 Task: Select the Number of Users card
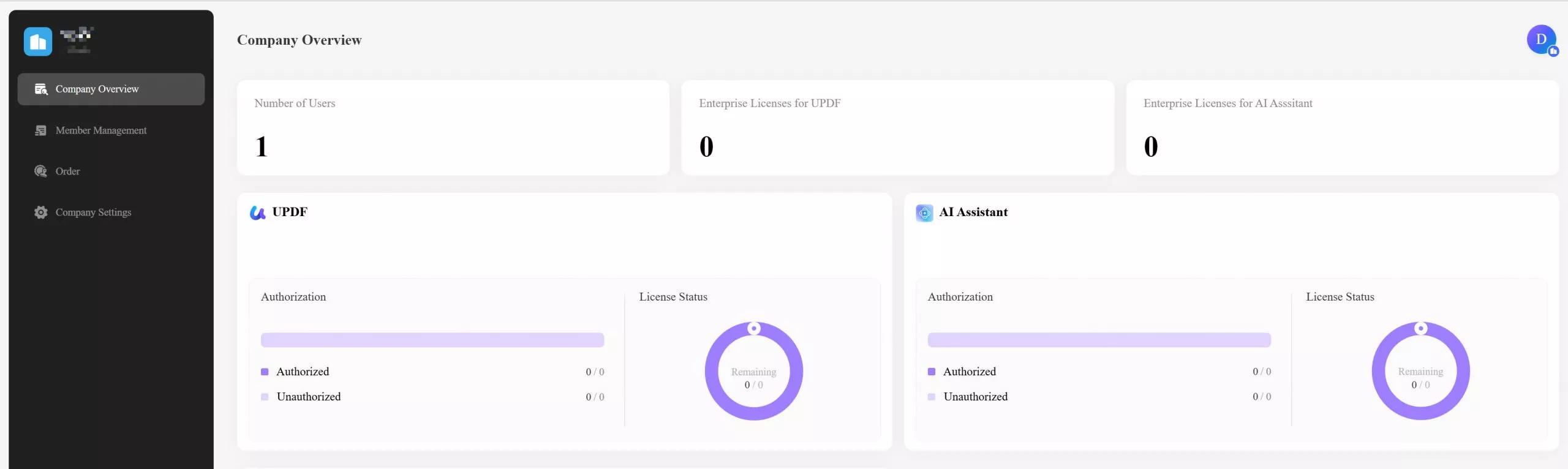453,127
